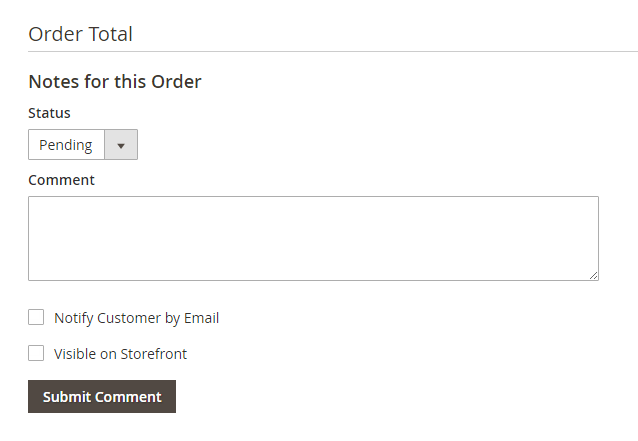The width and height of the screenshot is (638, 441).
Task: Click the Status dropdown arrow button
Action: (x=121, y=145)
